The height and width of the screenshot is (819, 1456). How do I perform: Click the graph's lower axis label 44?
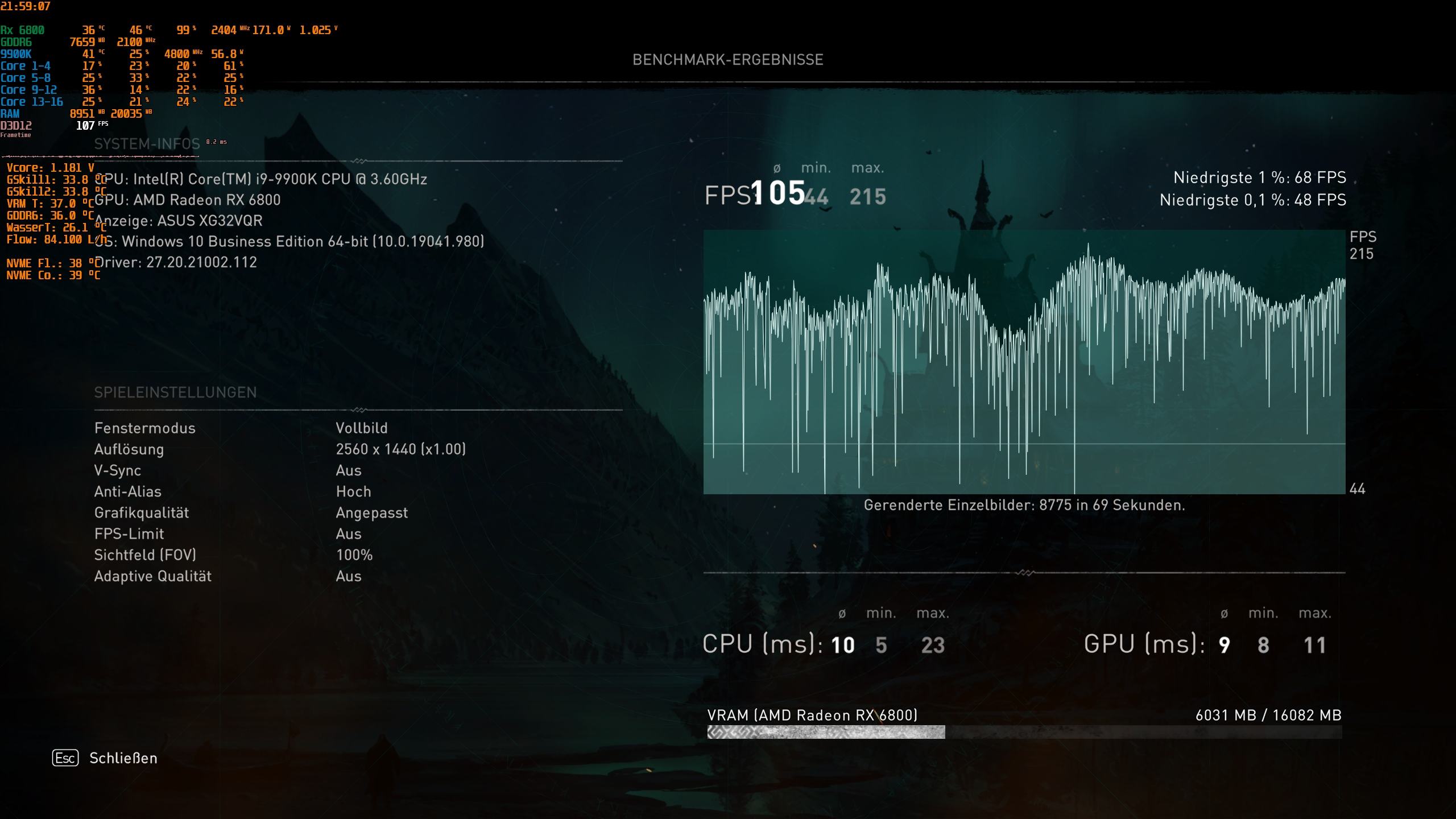pyautogui.click(x=1358, y=489)
